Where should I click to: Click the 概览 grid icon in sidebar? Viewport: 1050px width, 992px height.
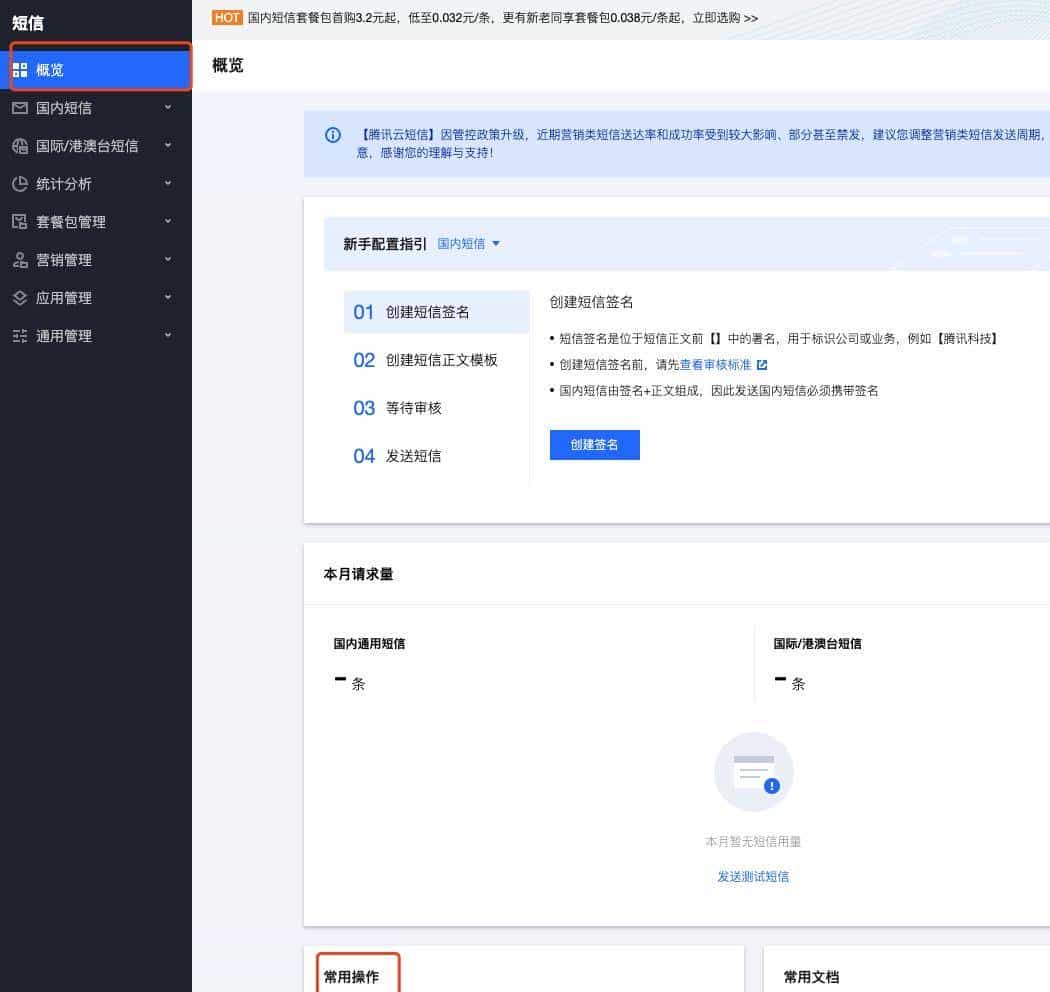22,68
